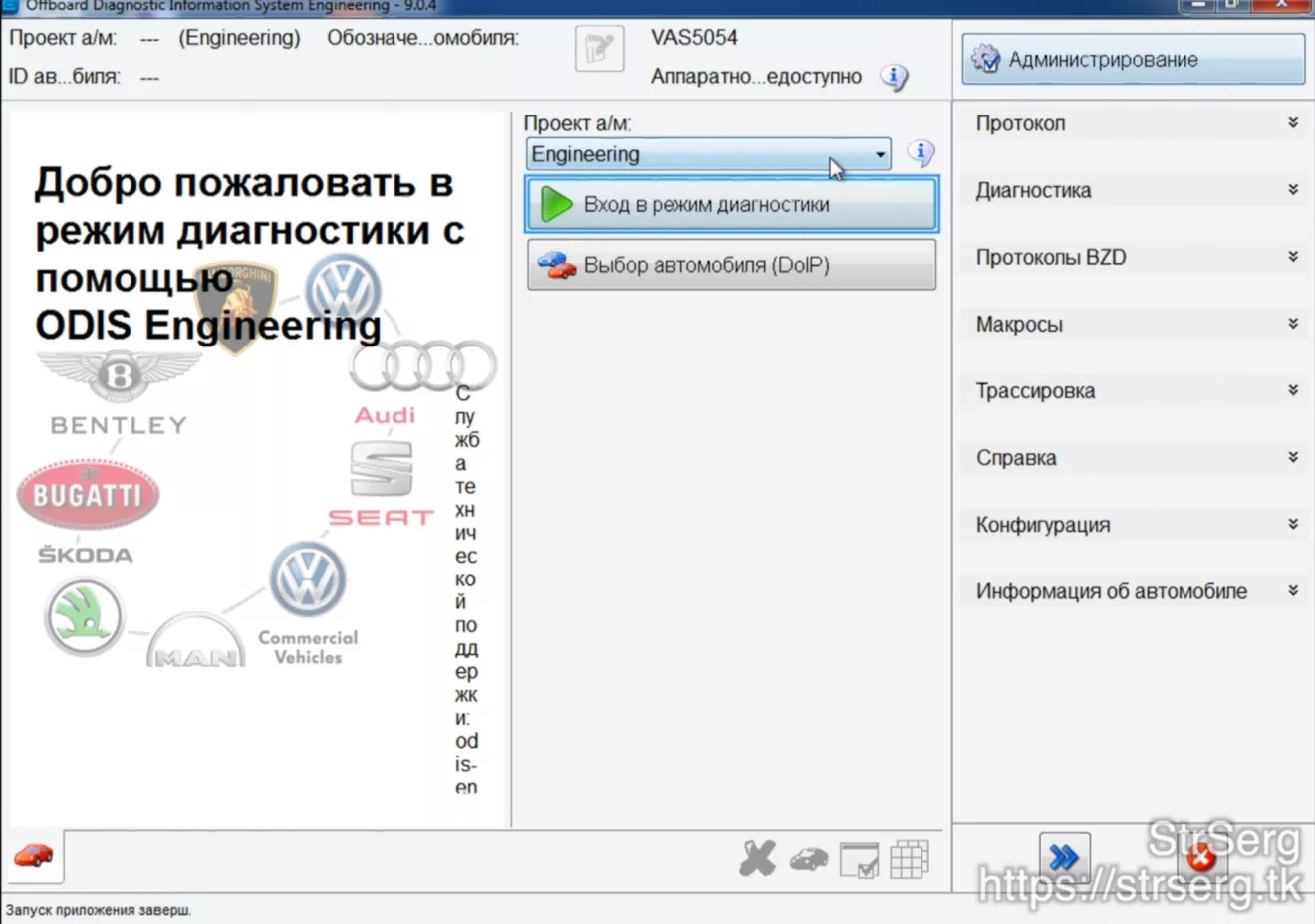Click Вход в режим диагностики button
1315x924 pixels.
click(731, 204)
